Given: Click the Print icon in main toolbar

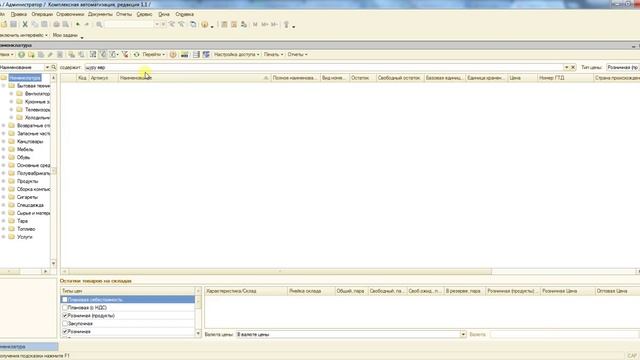Looking at the screenshot, I should pyautogui.click(x=56, y=24).
